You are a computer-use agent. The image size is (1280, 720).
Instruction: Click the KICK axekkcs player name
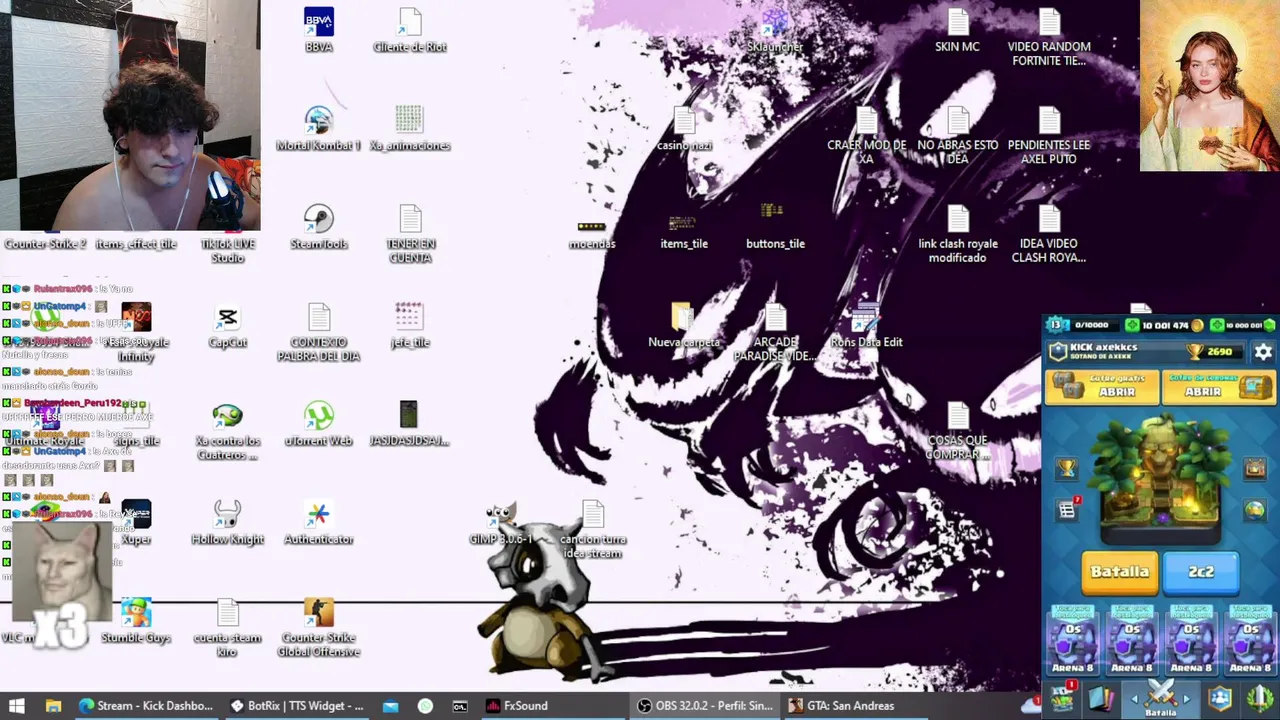pyautogui.click(x=1103, y=347)
